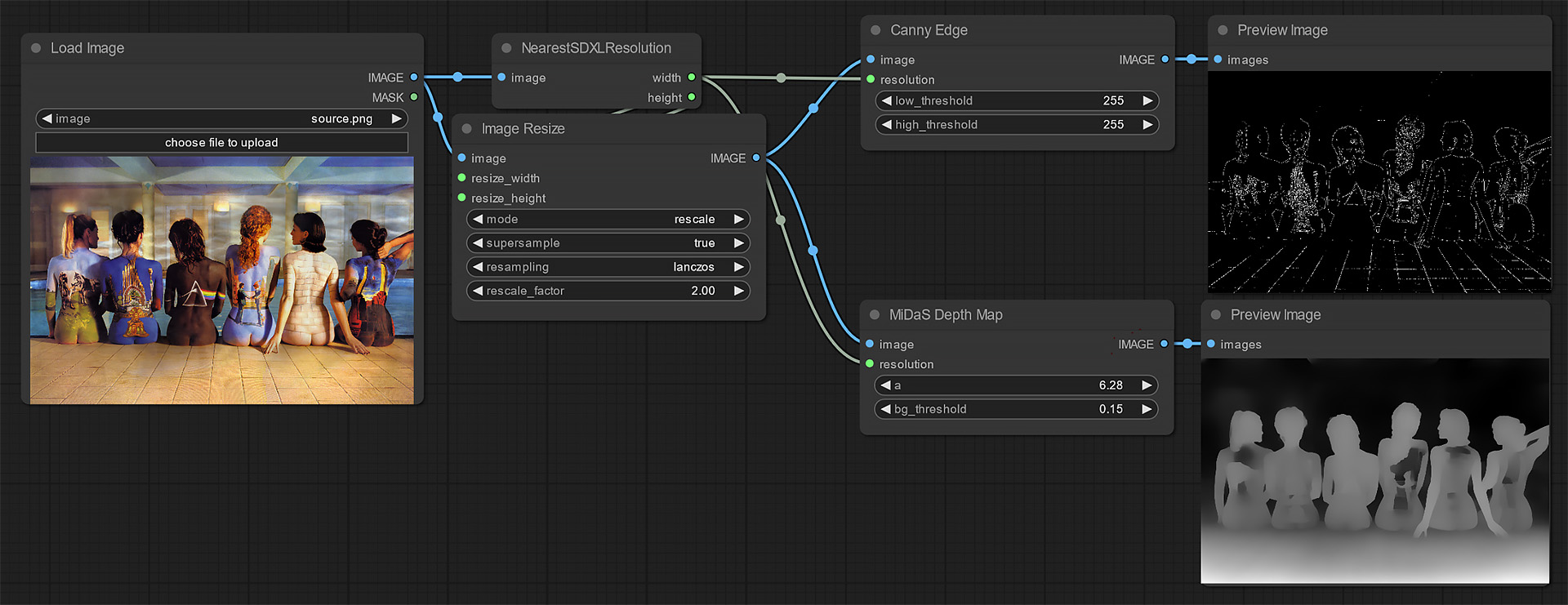Increase high_threshold with right arrow
Screen dimensions: 1568x605
(1148, 124)
